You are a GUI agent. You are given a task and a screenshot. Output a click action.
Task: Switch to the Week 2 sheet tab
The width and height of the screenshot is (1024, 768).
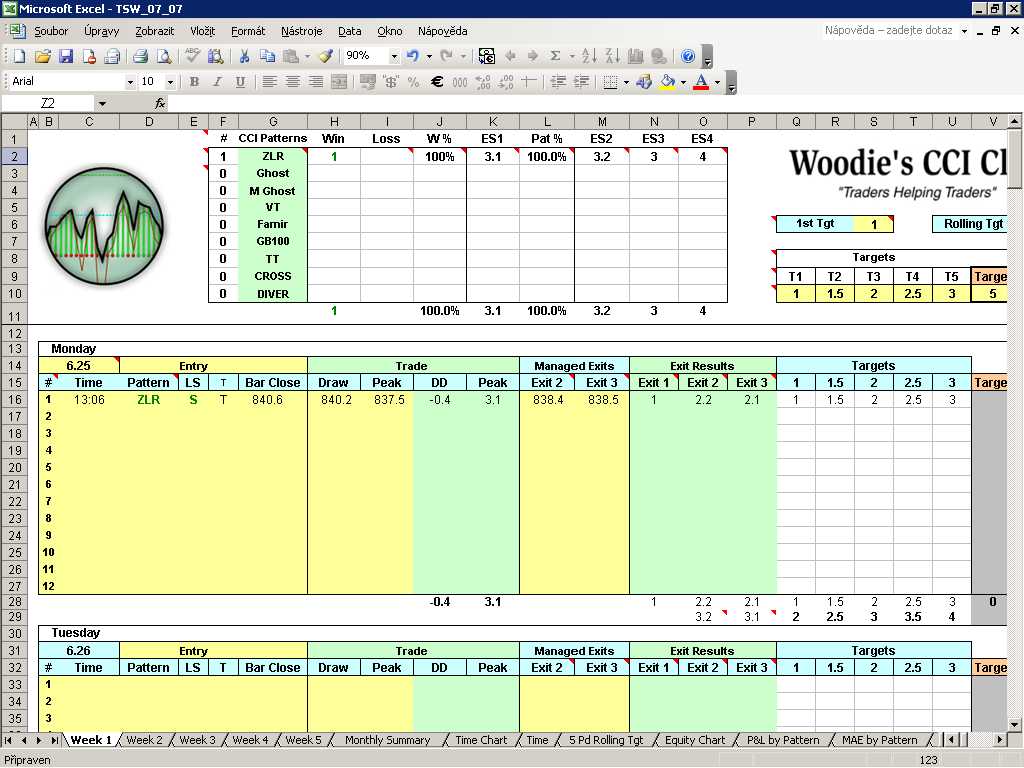coord(144,740)
